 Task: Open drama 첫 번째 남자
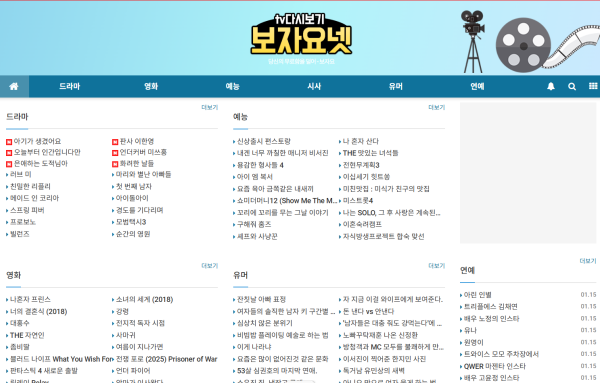tap(134, 186)
